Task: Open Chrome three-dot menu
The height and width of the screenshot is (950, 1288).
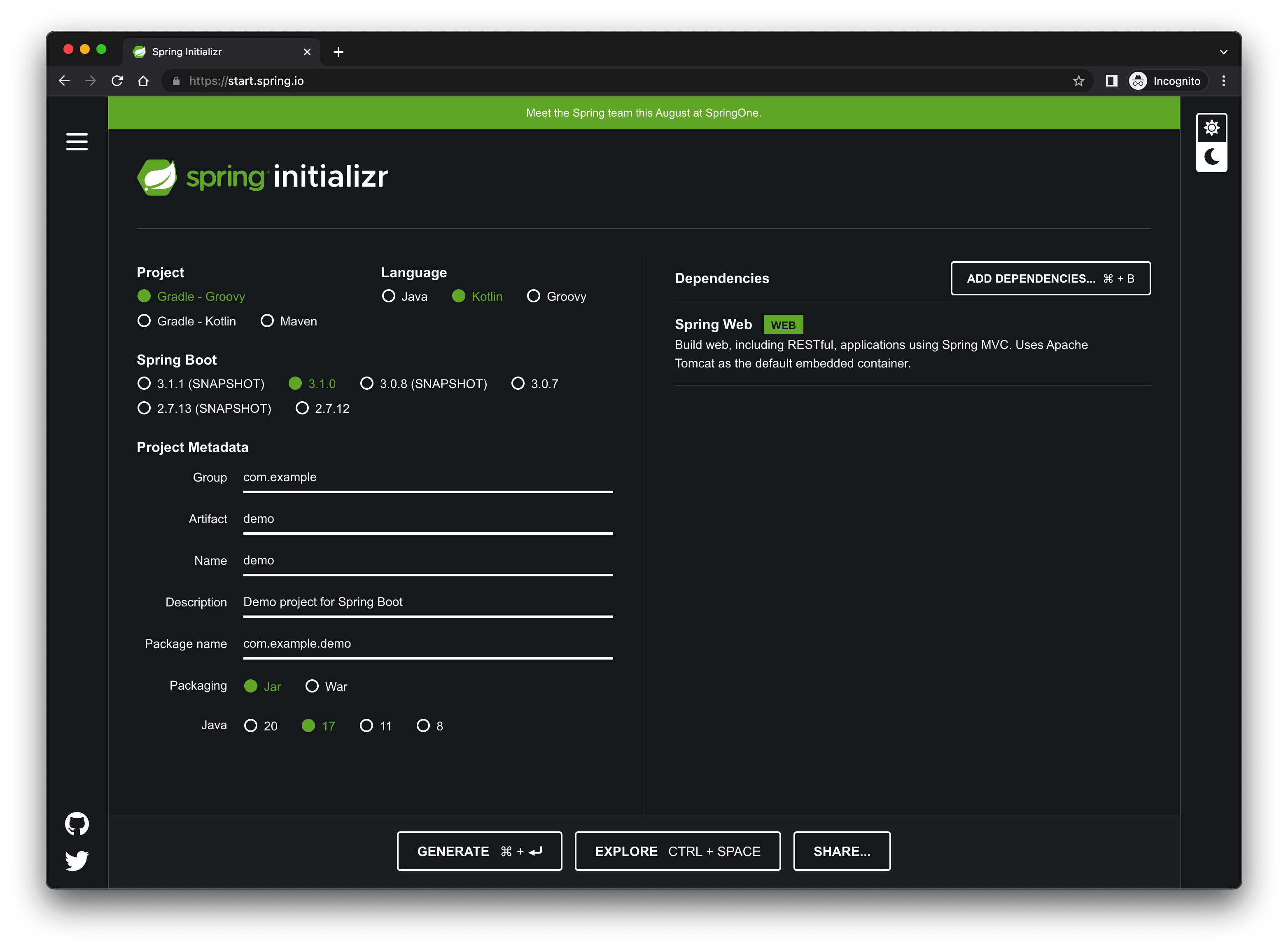Action: click(x=1223, y=81)
